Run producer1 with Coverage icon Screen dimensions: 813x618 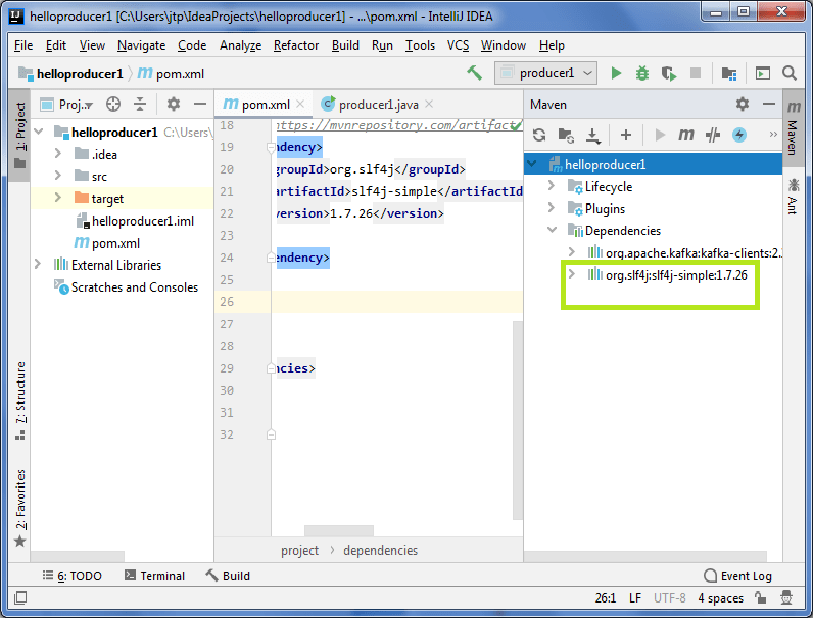pos(669,74)
